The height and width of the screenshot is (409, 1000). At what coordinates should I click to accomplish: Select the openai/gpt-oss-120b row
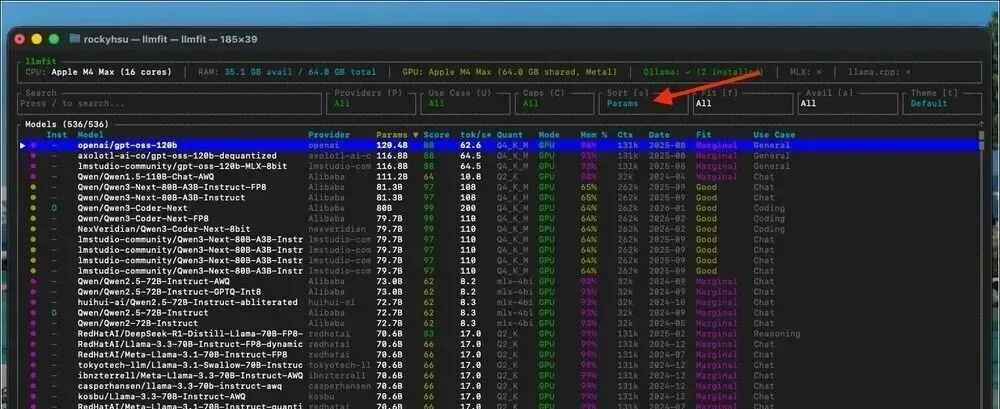498,145
